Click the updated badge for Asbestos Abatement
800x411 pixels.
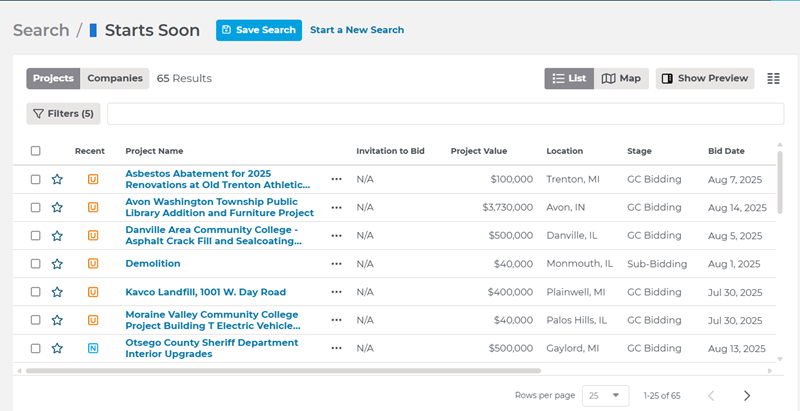93,179
